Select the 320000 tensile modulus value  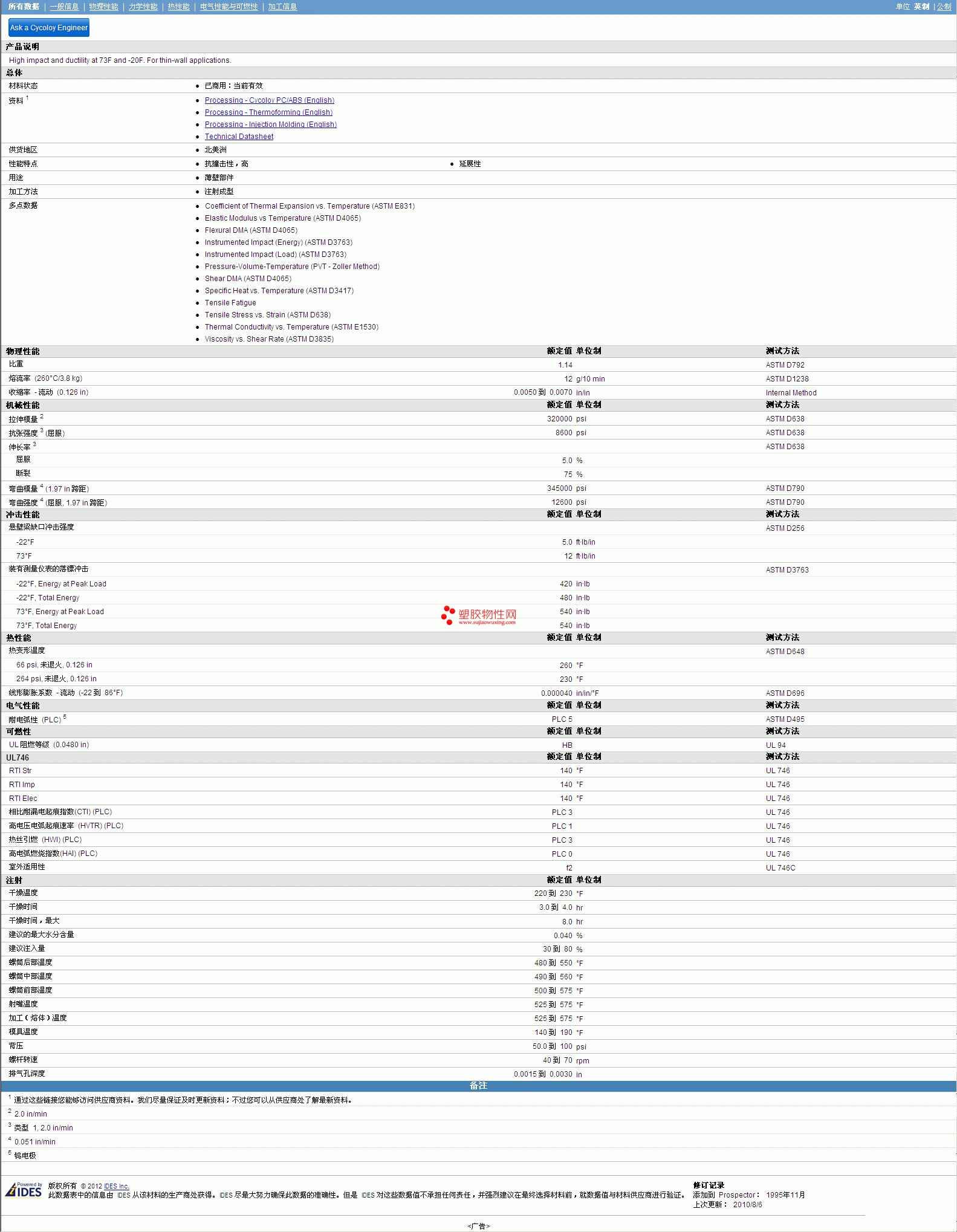coord(559,419)
